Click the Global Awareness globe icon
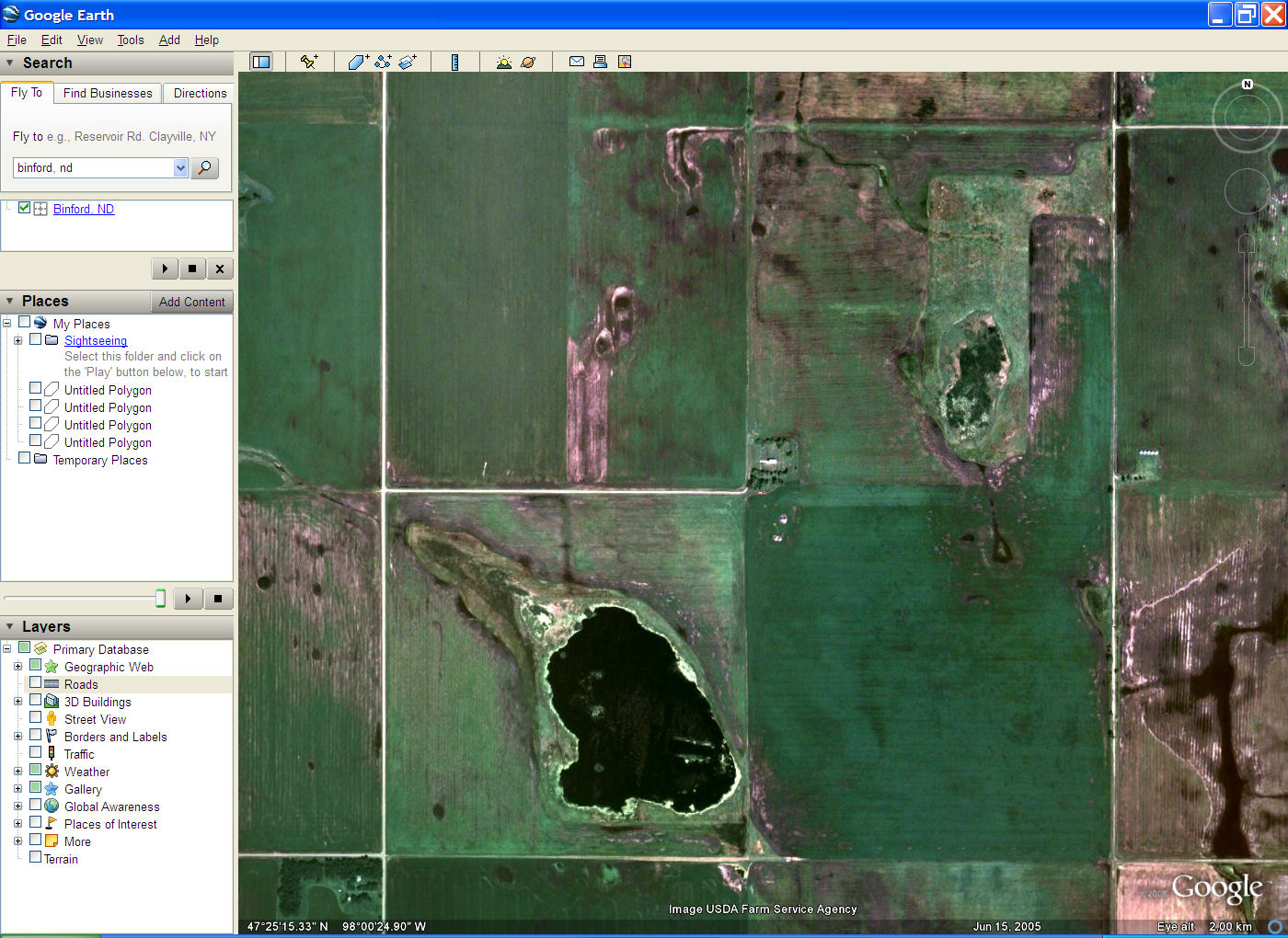Image resolution: width=1288 pixels, height=938 pixels. tap(52, 806)
